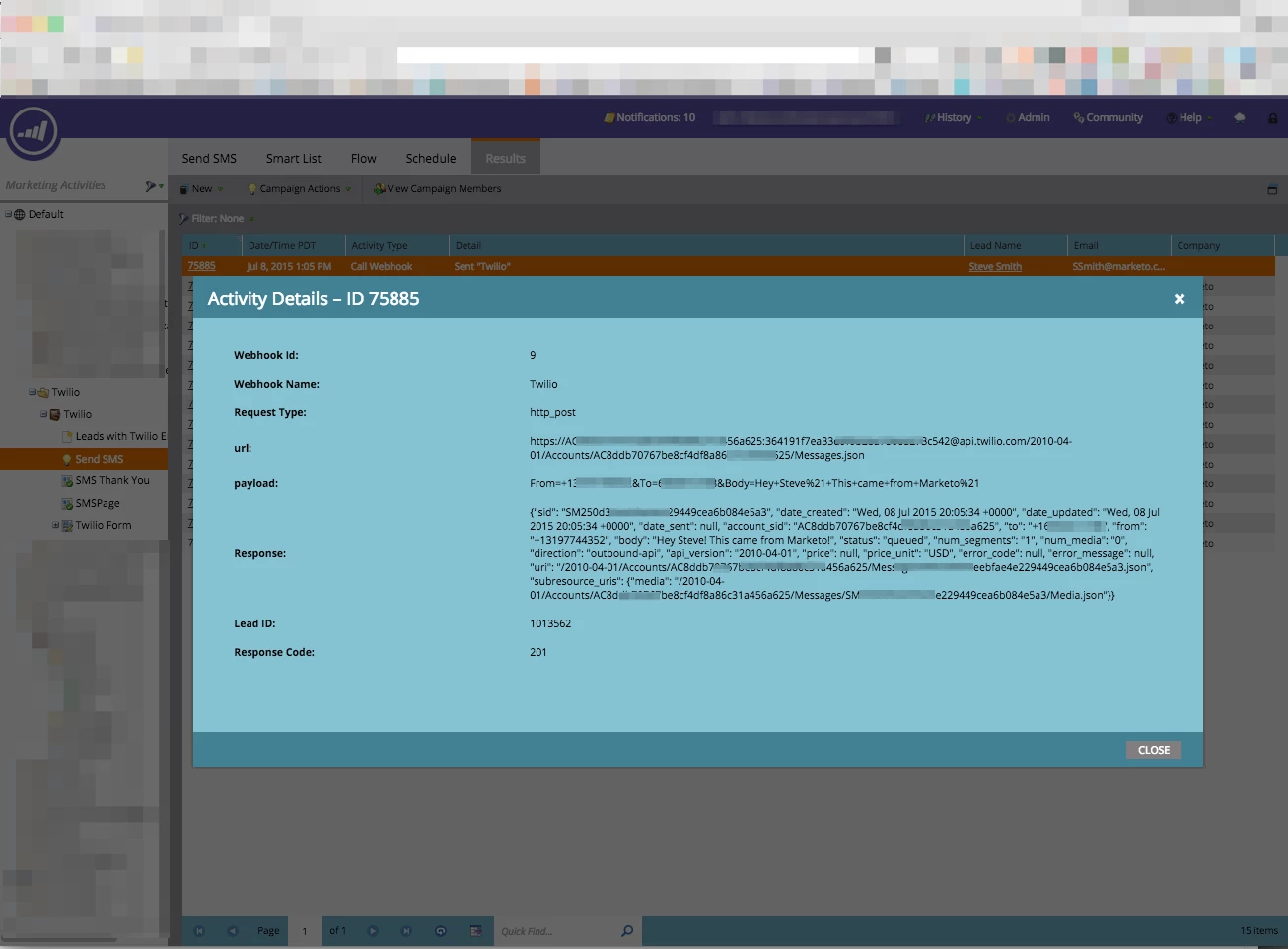Select the Results tab

(505, 158)
